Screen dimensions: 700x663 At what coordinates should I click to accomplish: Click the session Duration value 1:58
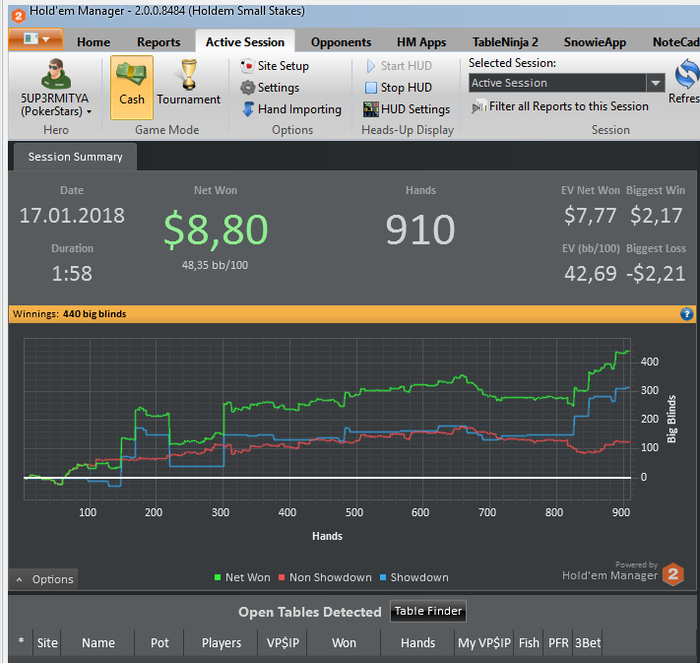(x=72, y=274)
